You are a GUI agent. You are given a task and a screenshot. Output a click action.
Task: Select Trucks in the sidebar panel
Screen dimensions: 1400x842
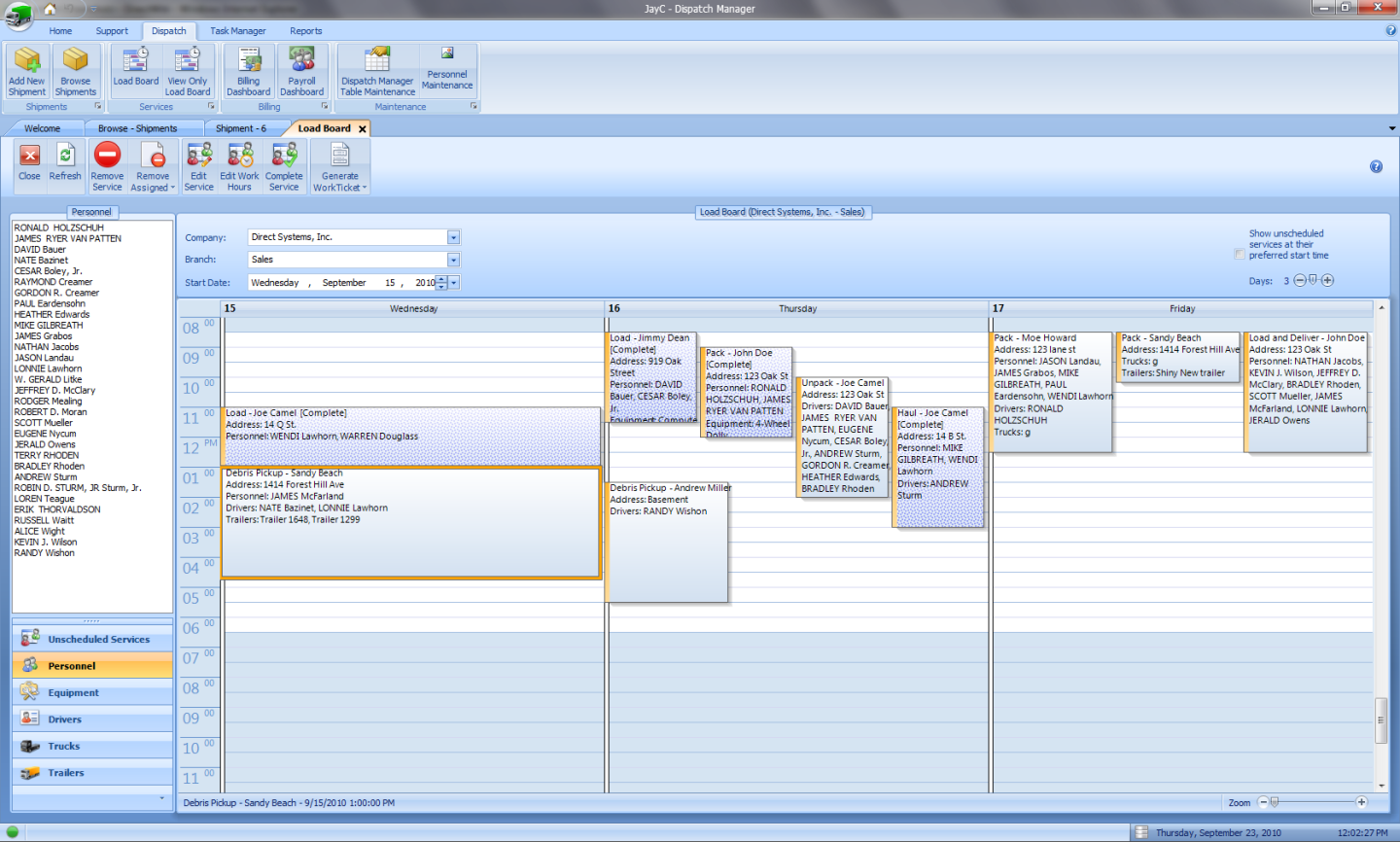(64, 747)
